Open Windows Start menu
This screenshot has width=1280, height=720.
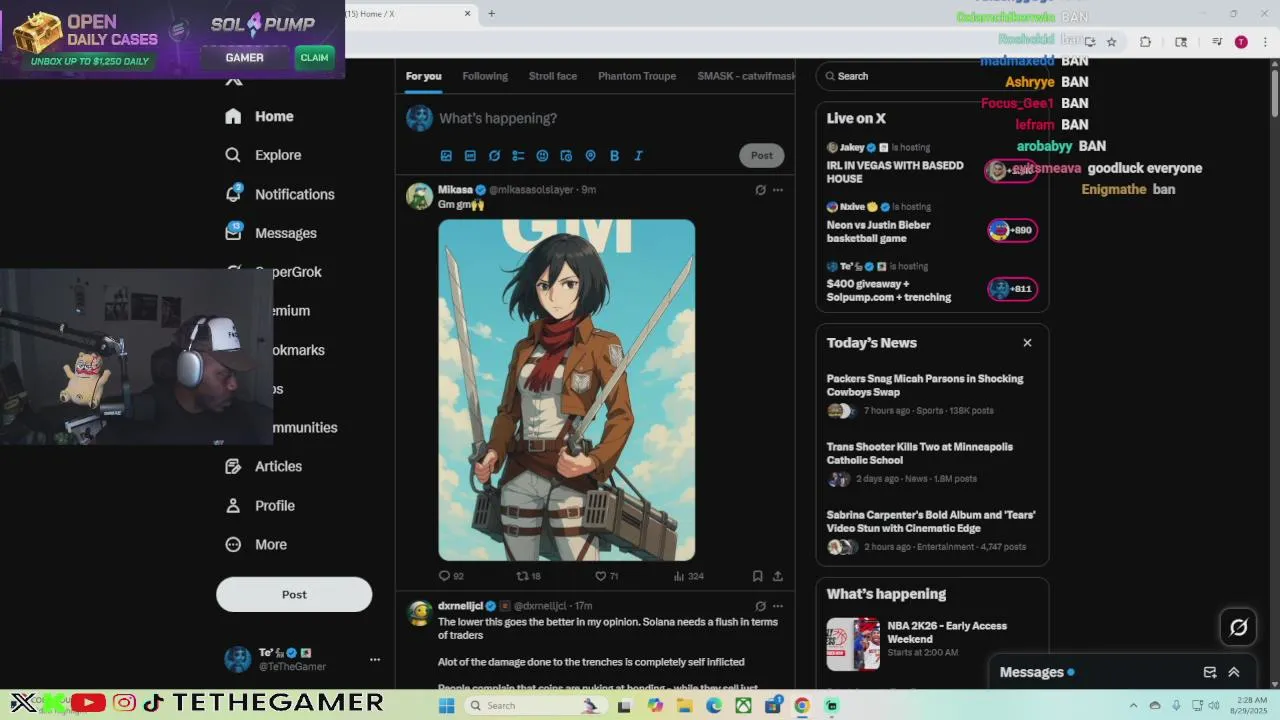tap(447, 705)
